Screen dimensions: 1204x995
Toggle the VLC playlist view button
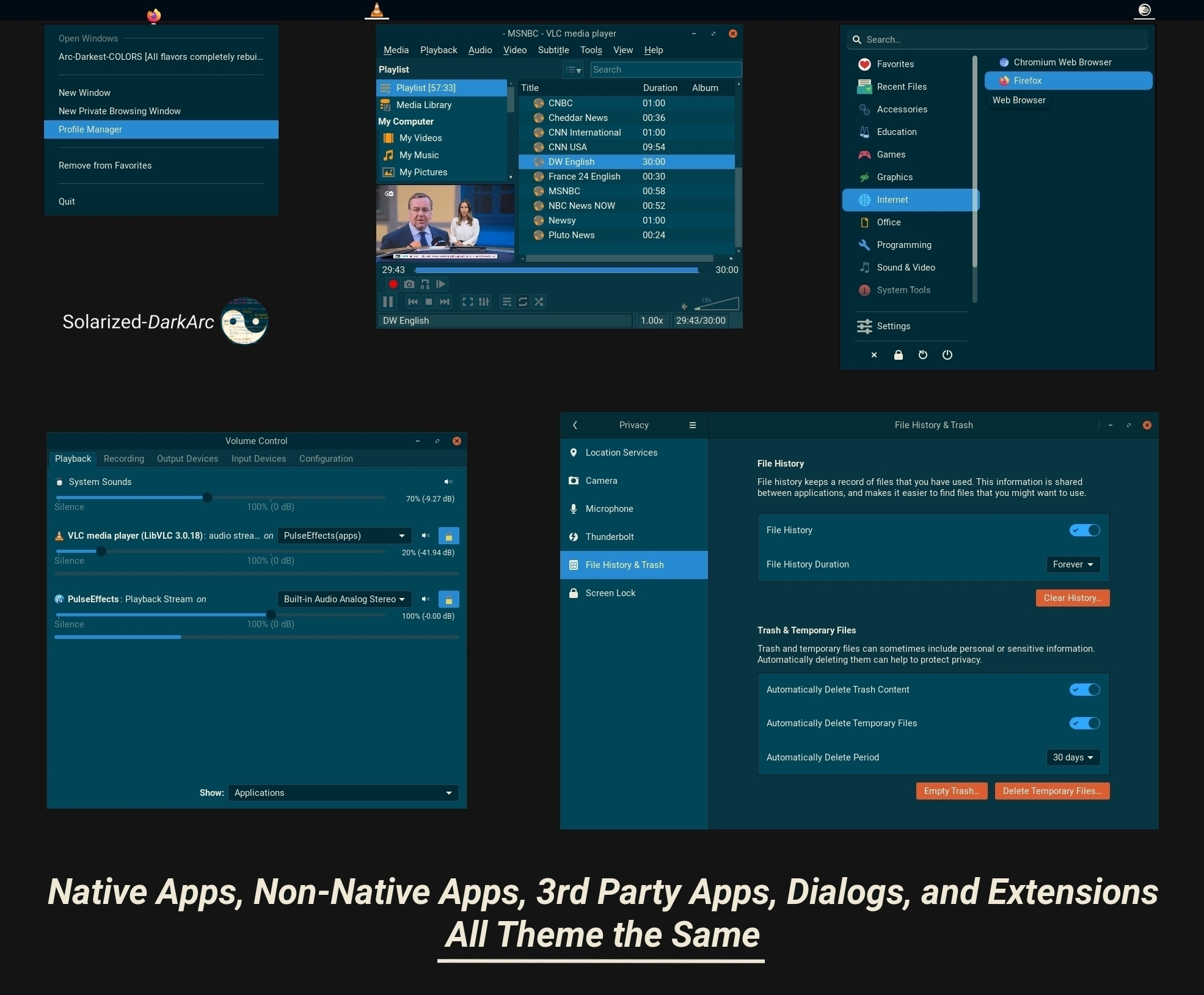point(507,302)
